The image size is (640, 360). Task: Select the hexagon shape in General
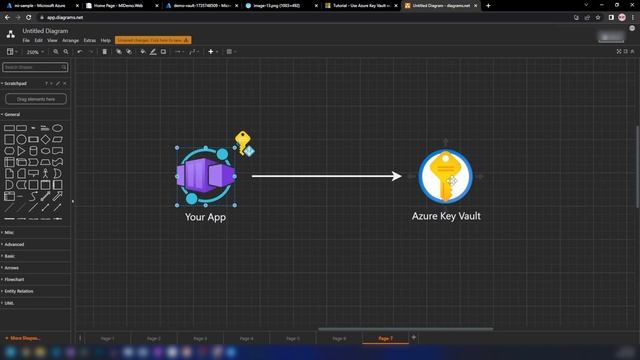pyautogui.click(x=9, y=151)
